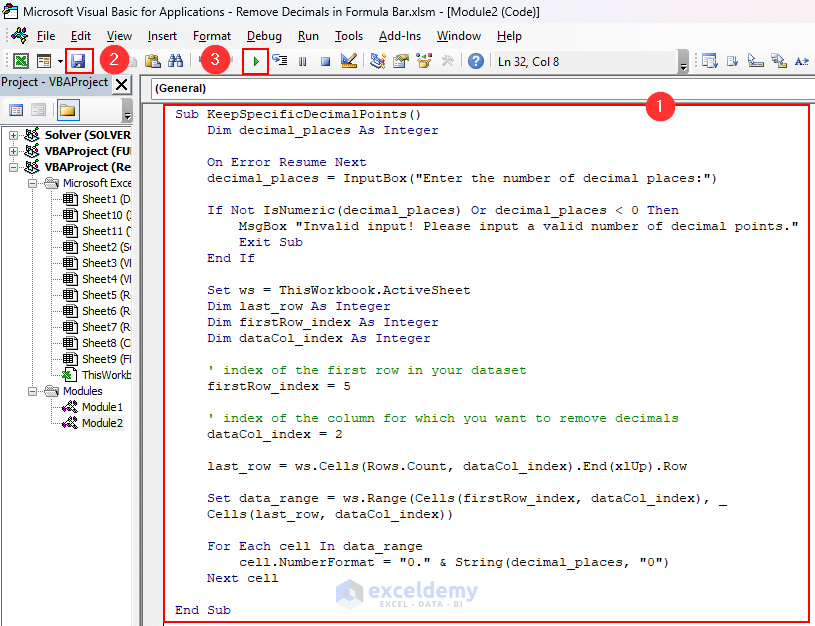The image size is (815, 626).
Task: Select ThisWorkbook in the project tree
Action: click(97, 375)
